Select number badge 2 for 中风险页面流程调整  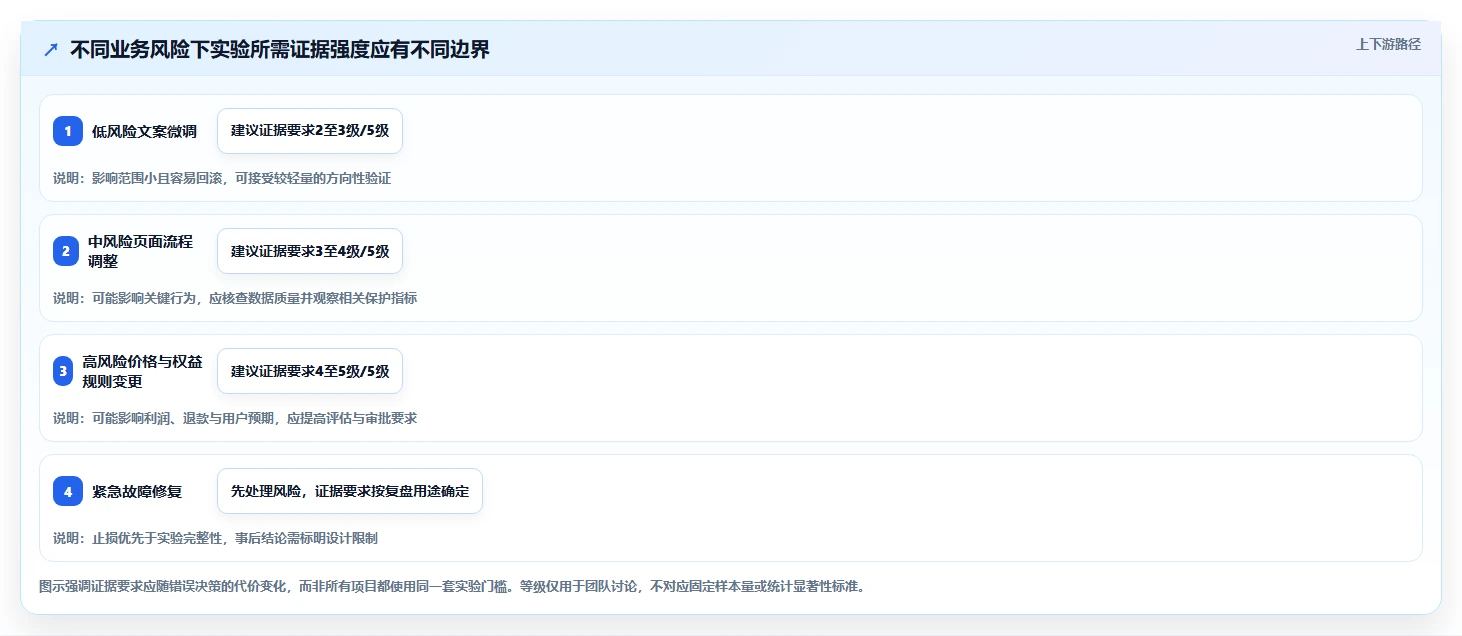point(66,251)
